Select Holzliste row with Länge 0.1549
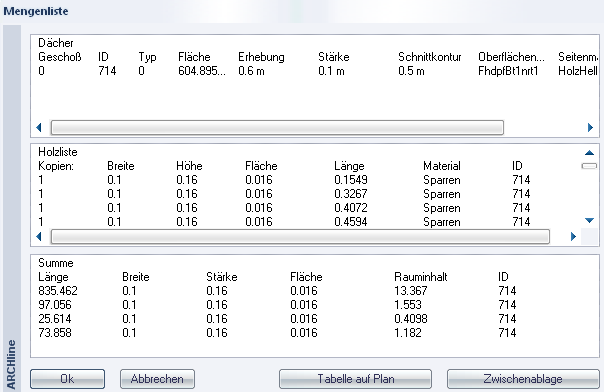604x392 pixels. click(x=284, y=180)
